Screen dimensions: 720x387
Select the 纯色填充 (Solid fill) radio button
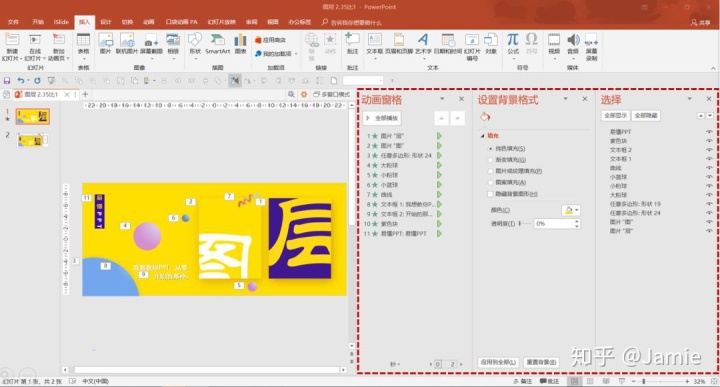point(490,149)
